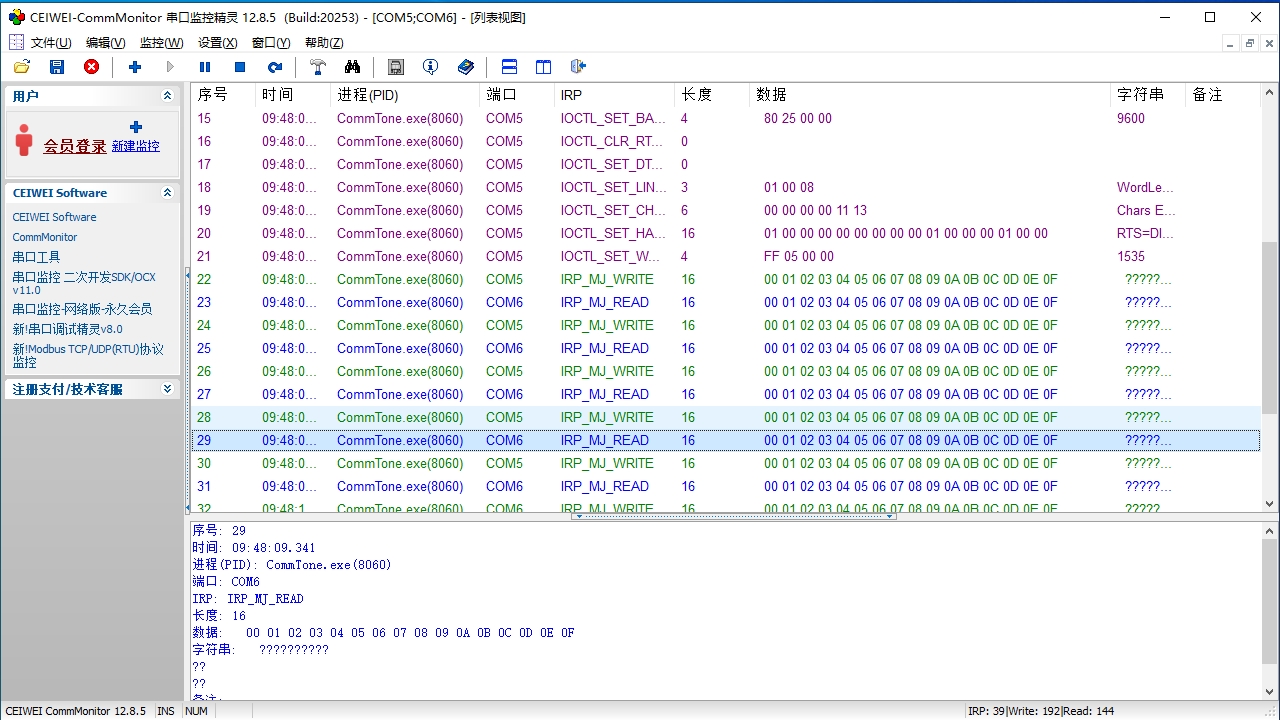Open the 监控(W) menu
The image size is (1280, 720).
[x=161, y=43]
